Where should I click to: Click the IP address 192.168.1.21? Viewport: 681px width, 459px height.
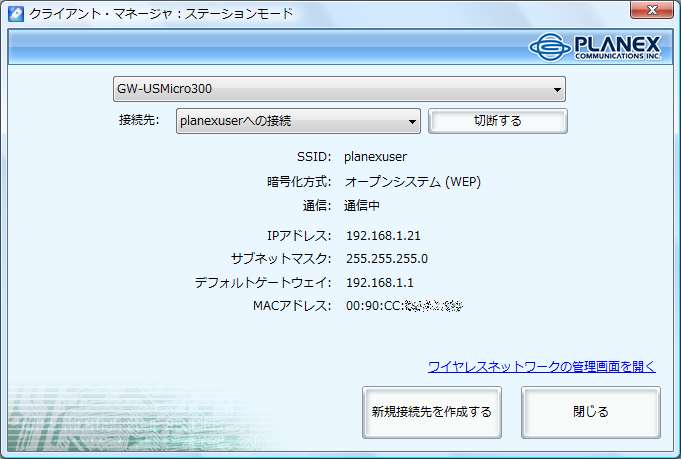pos(383,236)
